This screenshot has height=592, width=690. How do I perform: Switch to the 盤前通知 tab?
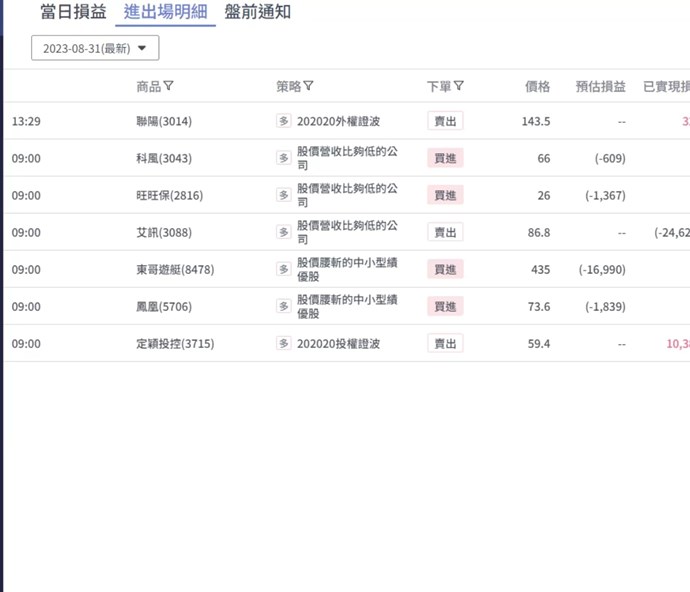258,12
